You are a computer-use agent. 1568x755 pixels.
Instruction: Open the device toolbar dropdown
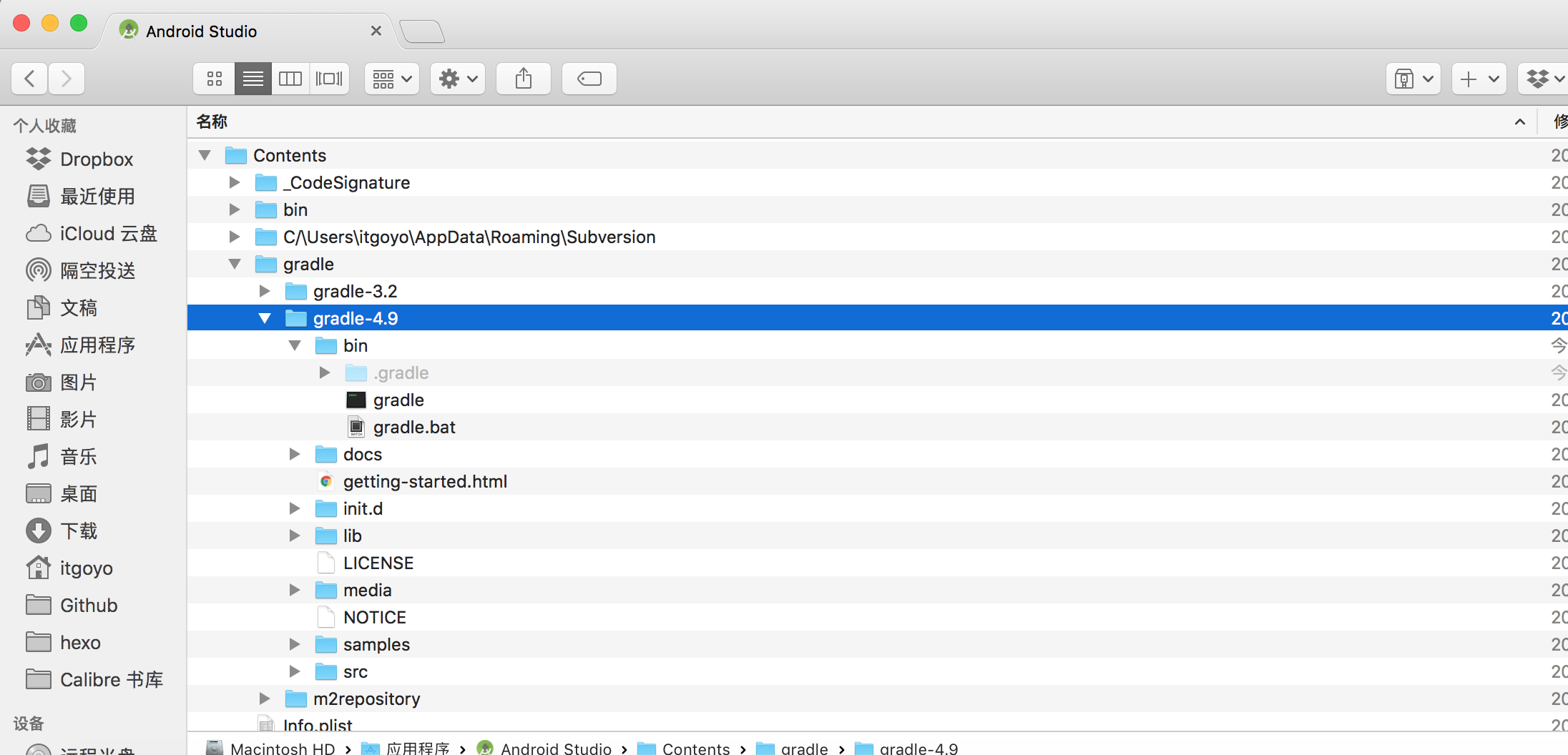coord(1413,79)
